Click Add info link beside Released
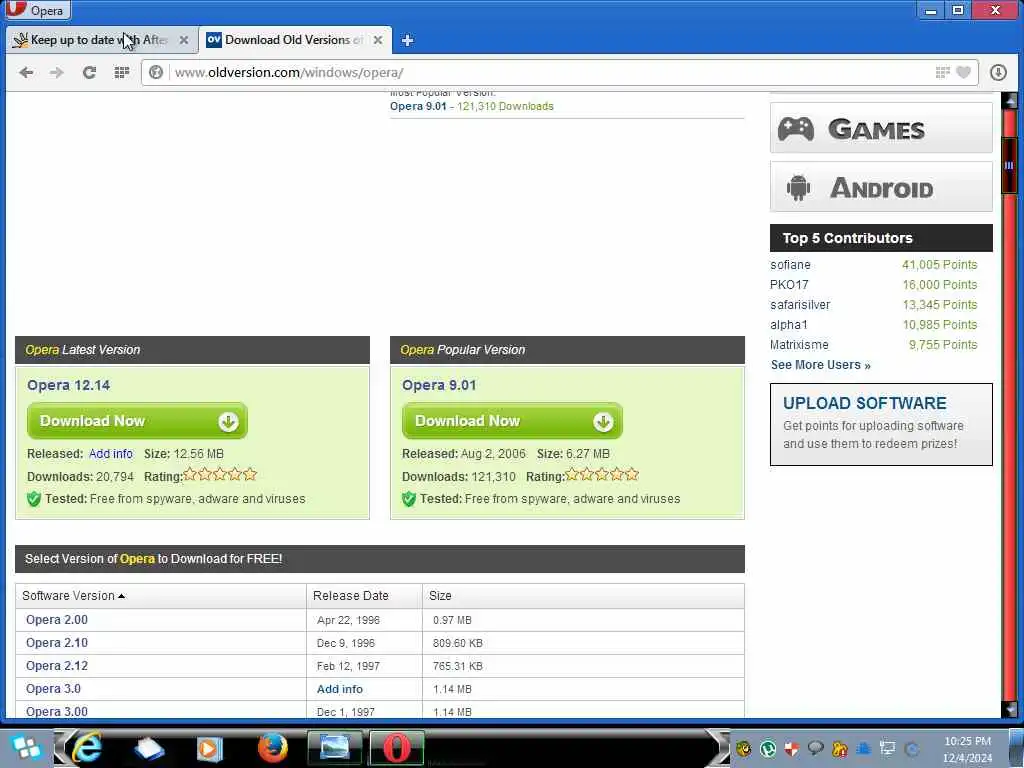Screen dimensions: 1024x768 click(110, 454)
